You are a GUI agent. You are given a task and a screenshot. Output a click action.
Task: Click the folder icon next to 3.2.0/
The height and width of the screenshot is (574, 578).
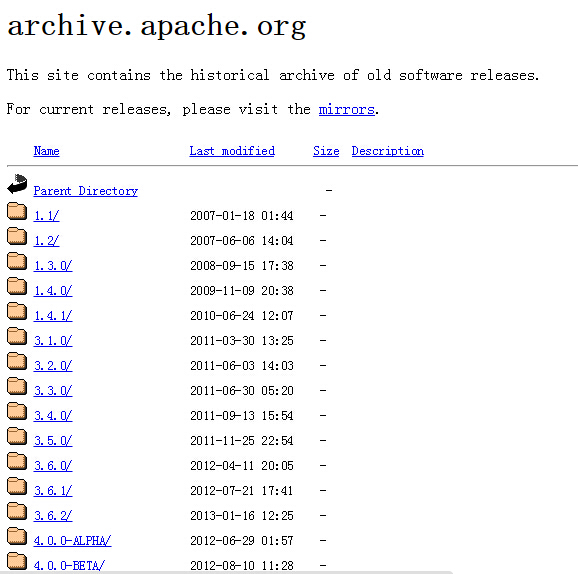(17, 361)
